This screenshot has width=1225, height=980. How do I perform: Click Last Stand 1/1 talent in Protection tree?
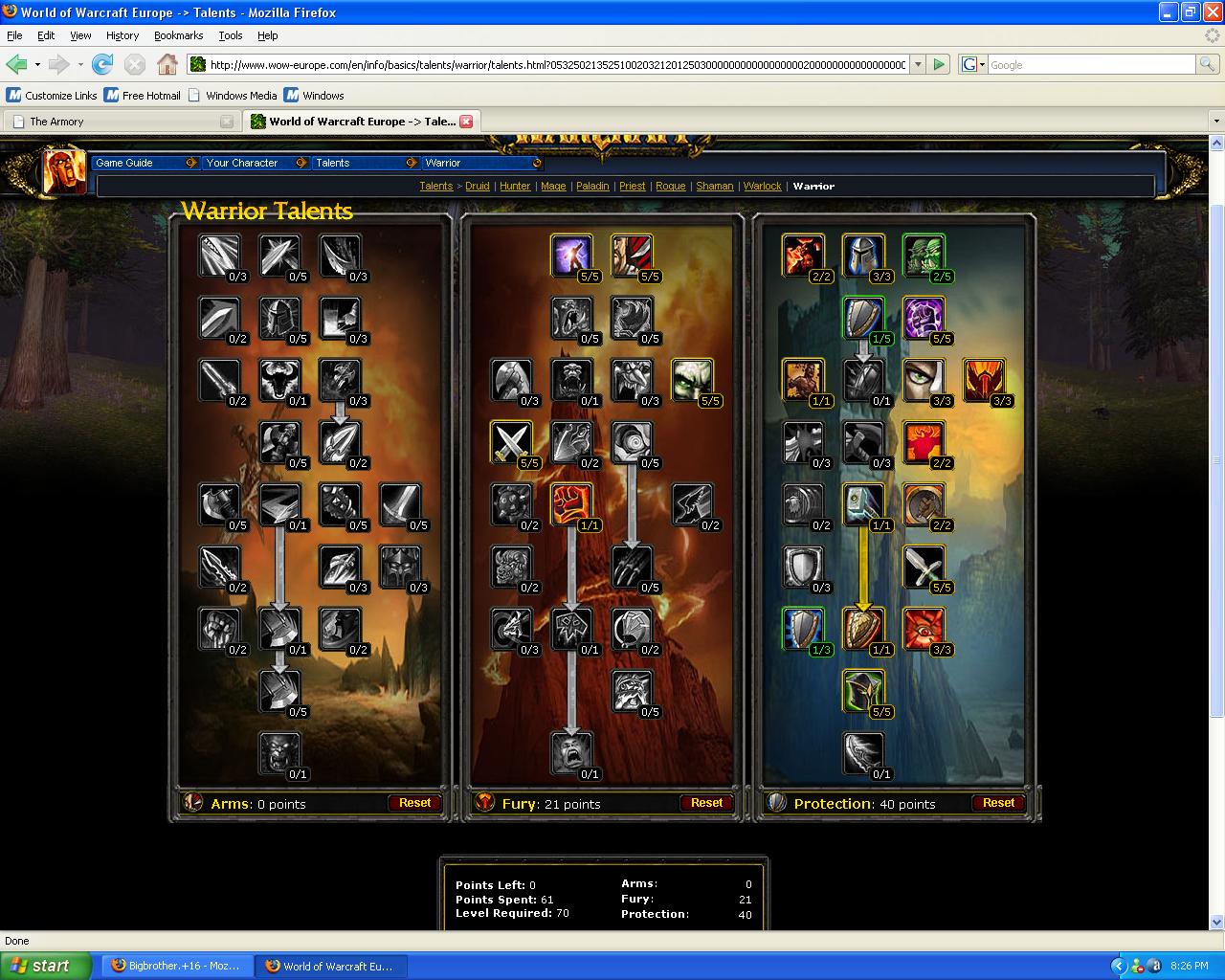click(804, 380)
